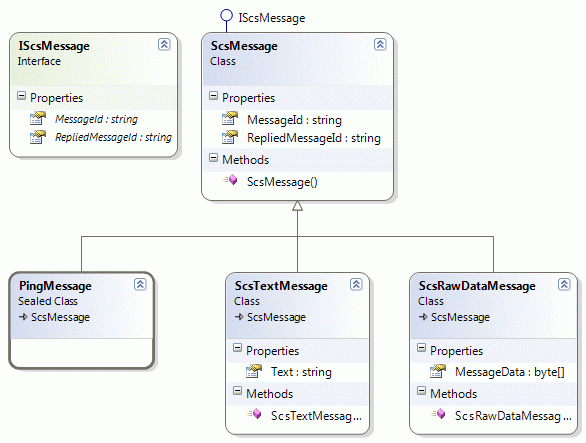Select the PingMessage class title

(55, 286)
